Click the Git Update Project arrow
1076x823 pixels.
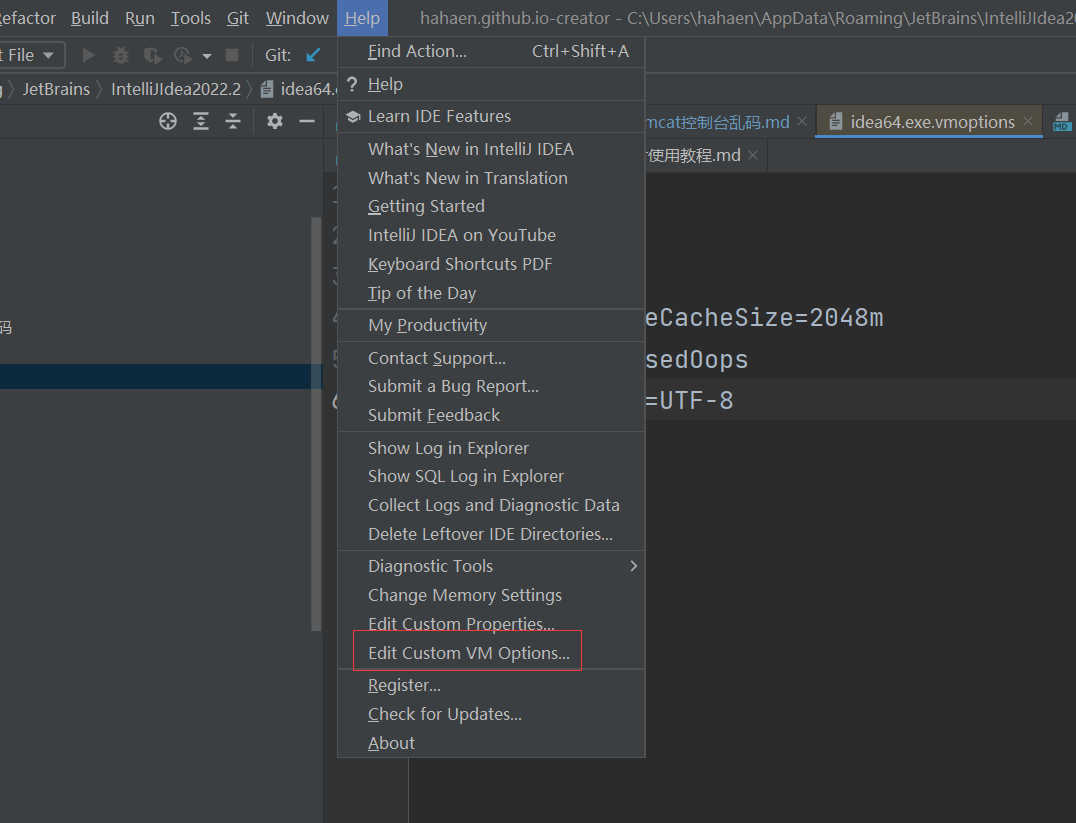tap(313, 55)
